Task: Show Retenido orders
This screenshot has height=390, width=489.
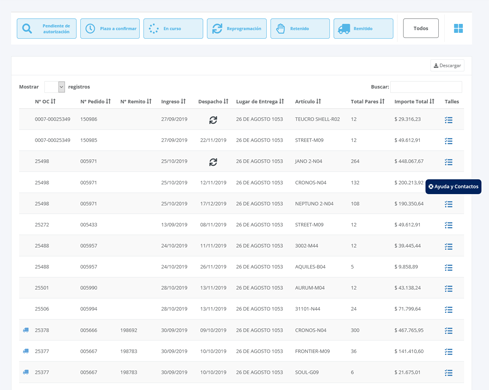Action: pos(300,29)
